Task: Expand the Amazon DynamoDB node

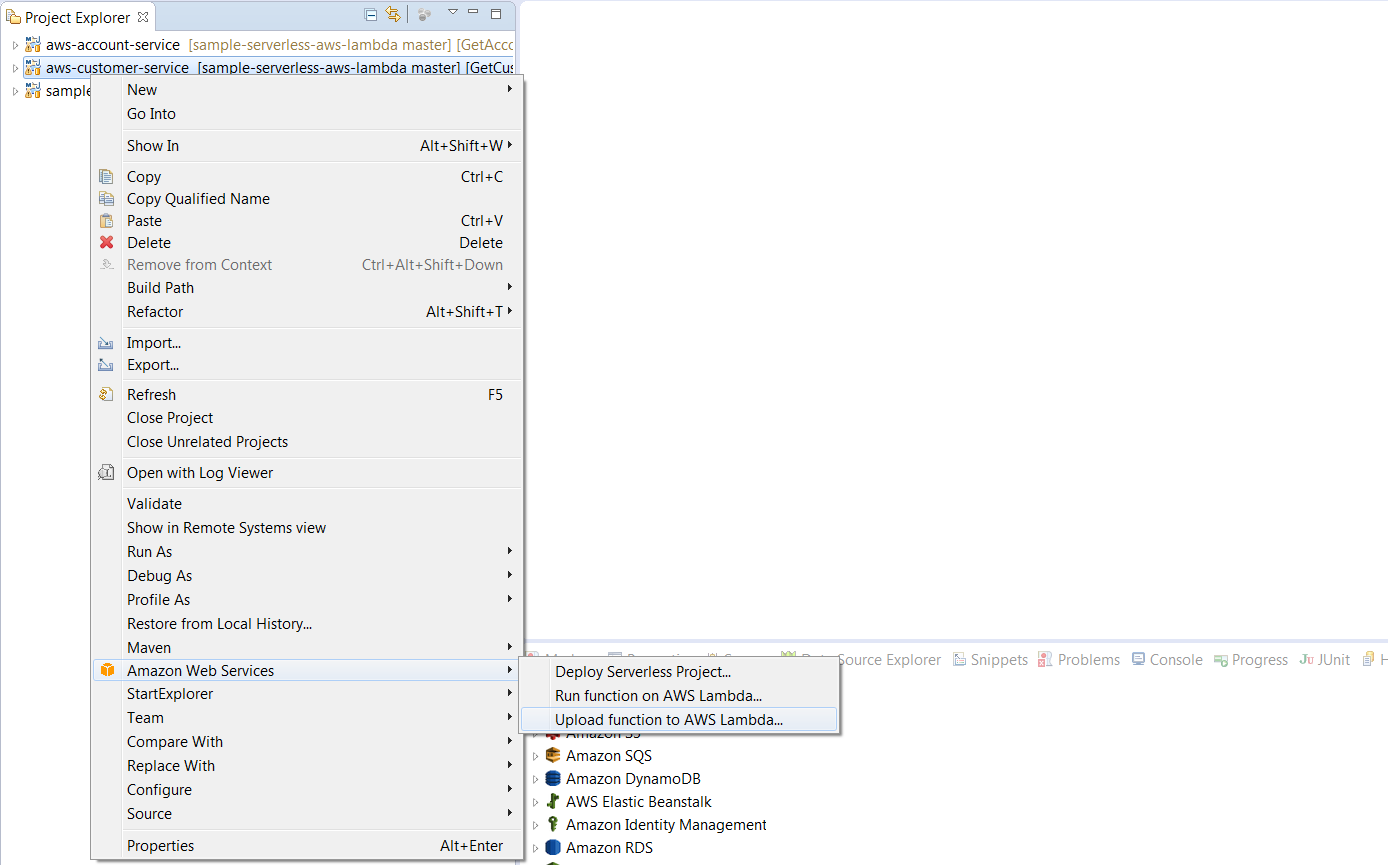Action: [535, 779]
